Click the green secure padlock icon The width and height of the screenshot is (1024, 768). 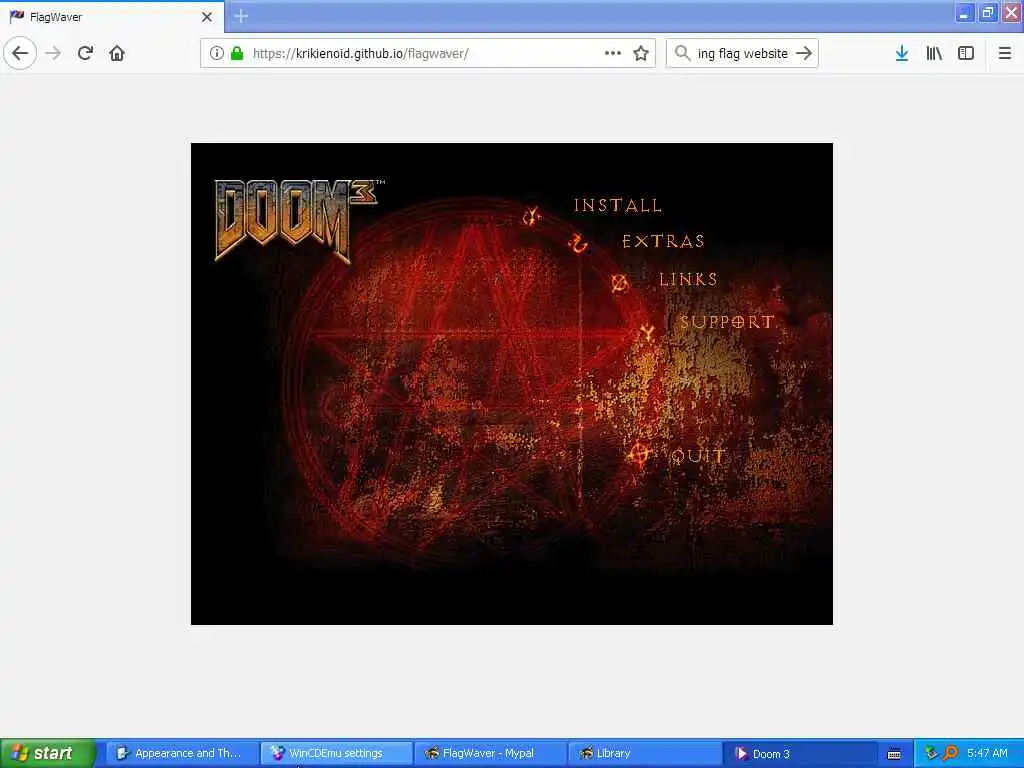point(237,53)
